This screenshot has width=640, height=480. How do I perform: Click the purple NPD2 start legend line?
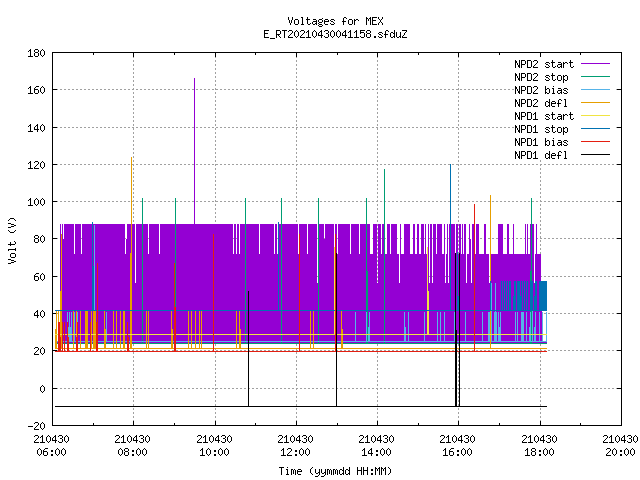click(595, 64)
